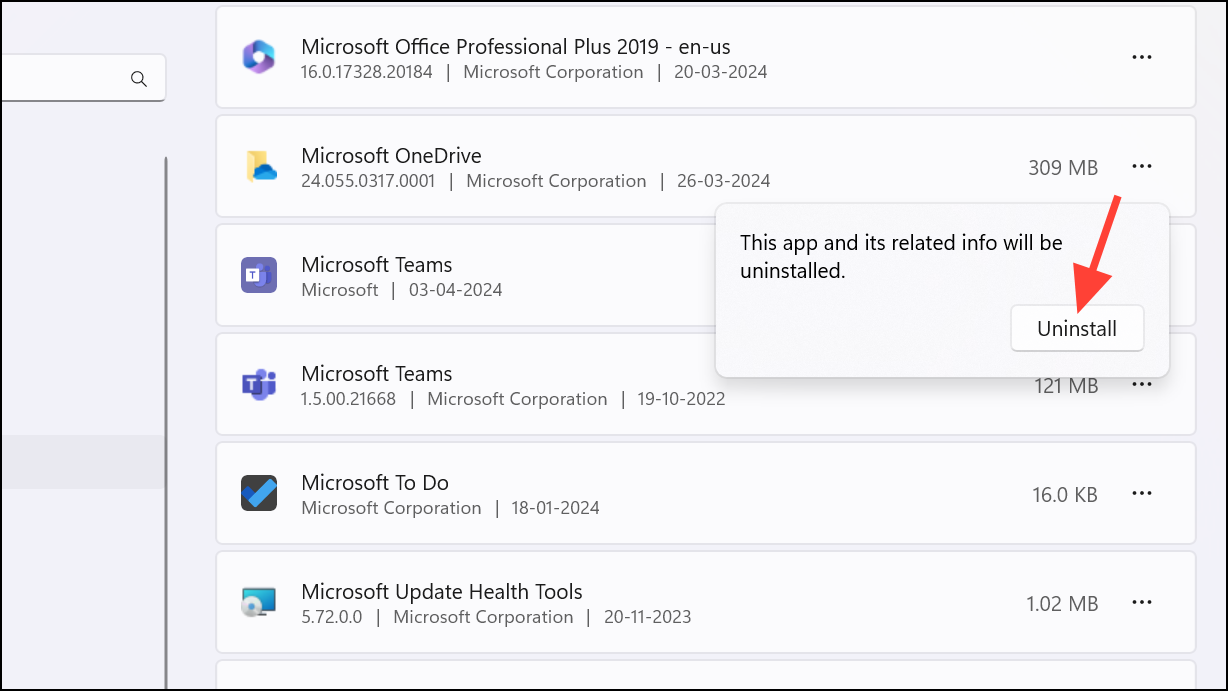Image resolution: width=1228 pixels, height=691 pixels.
Task: Click the Microsoft Office Professional Plus icon
Action: pyautogui.click(x=259, y=57)
